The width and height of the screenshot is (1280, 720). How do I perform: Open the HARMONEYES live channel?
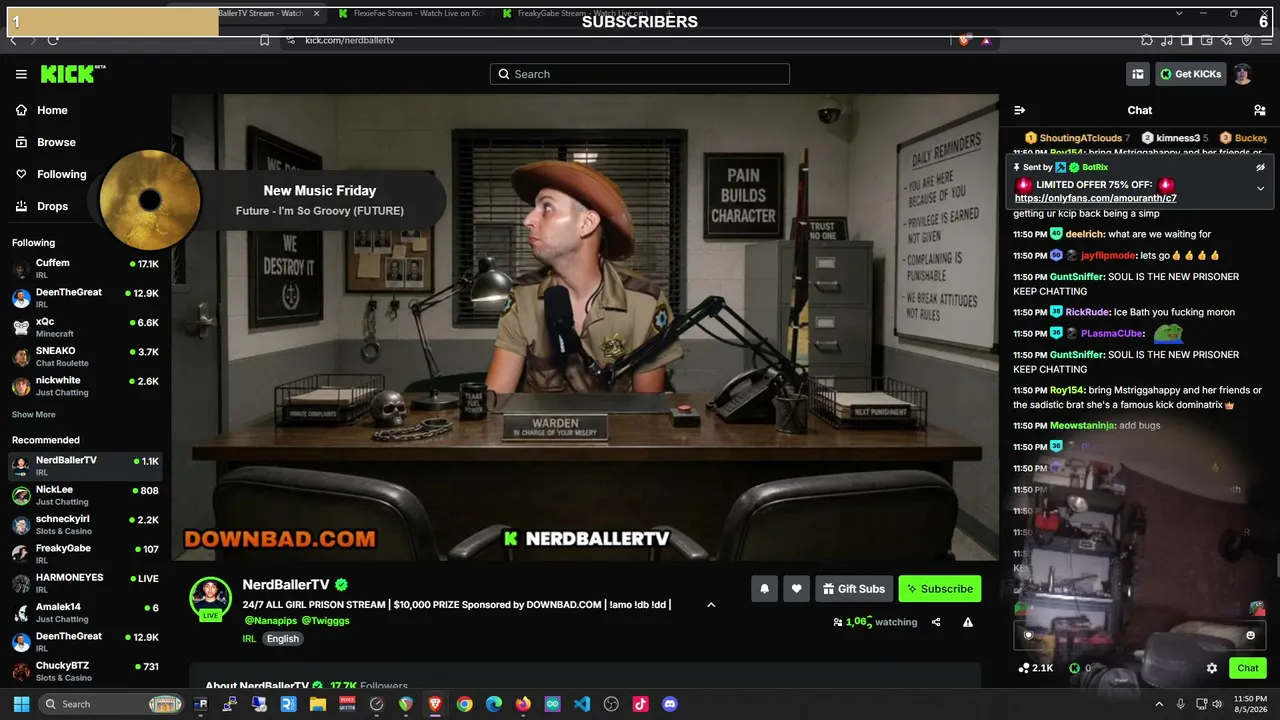[86, 583]
